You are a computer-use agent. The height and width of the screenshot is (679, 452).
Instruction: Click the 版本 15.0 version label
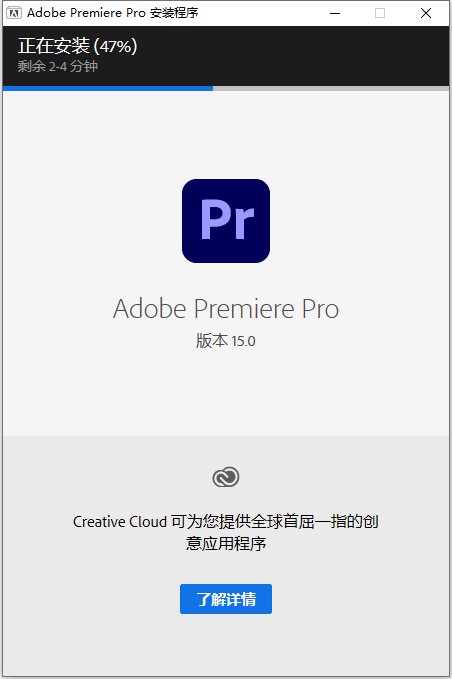tap(226, 341)
